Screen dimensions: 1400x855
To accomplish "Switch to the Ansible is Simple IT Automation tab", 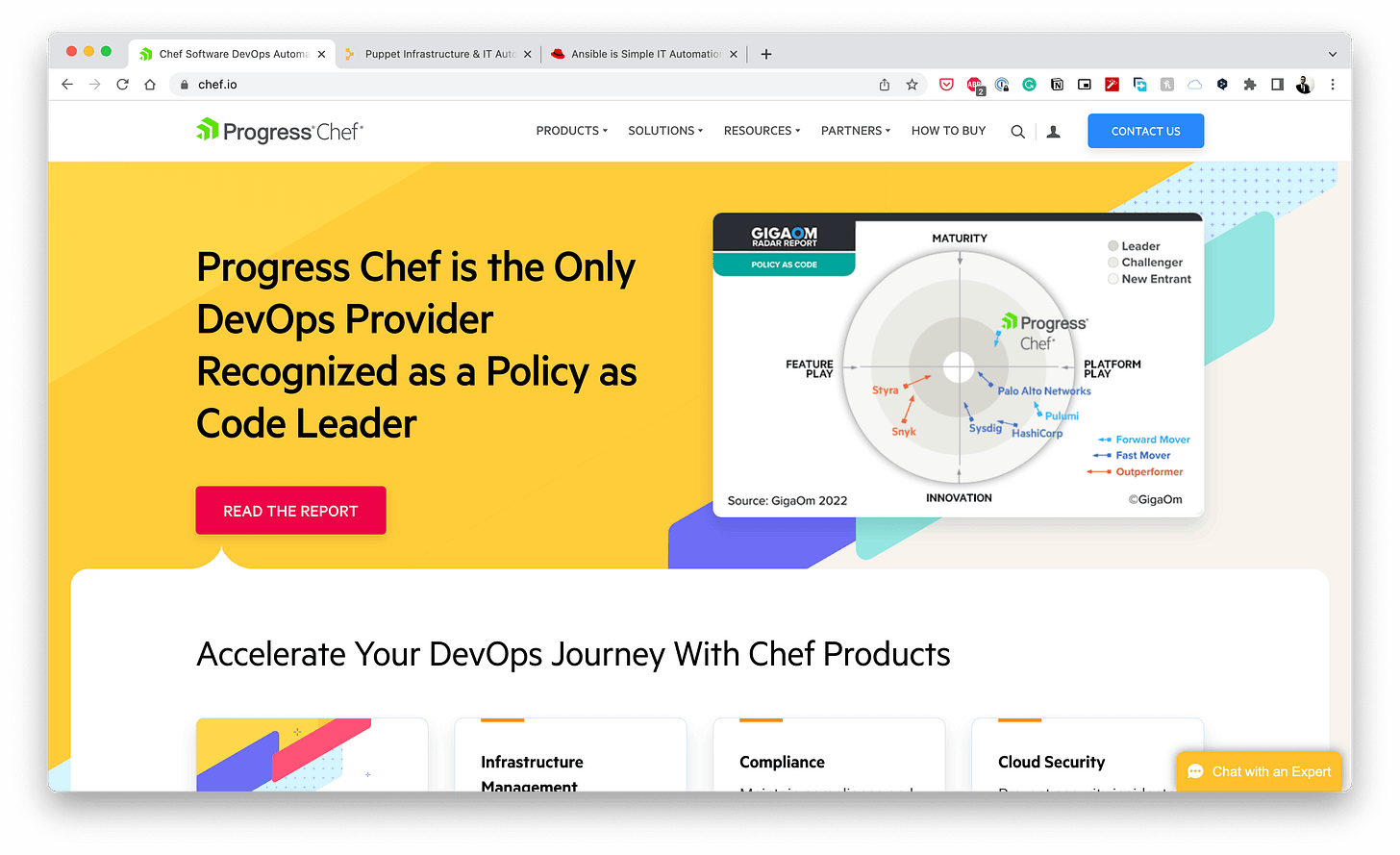I will (x=644, y=54).
